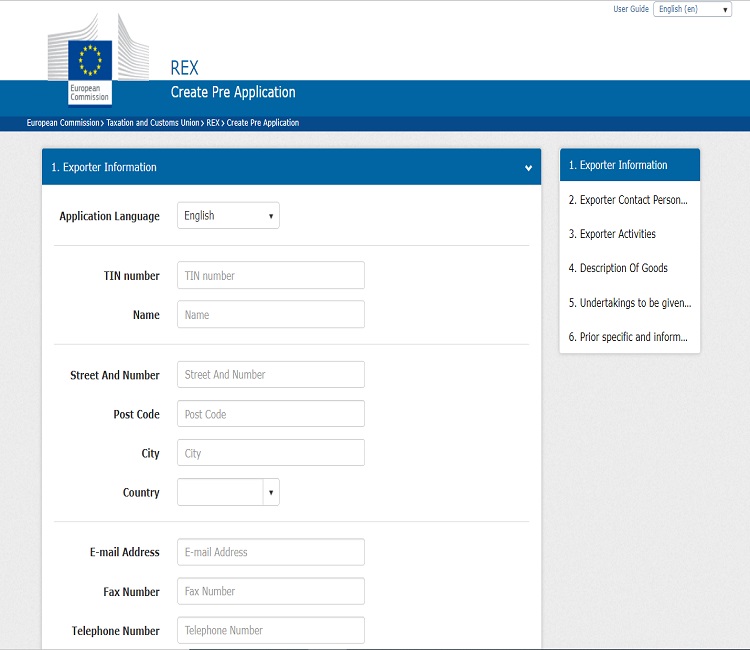Click the REX breadcrumb link

click(213, 123)
